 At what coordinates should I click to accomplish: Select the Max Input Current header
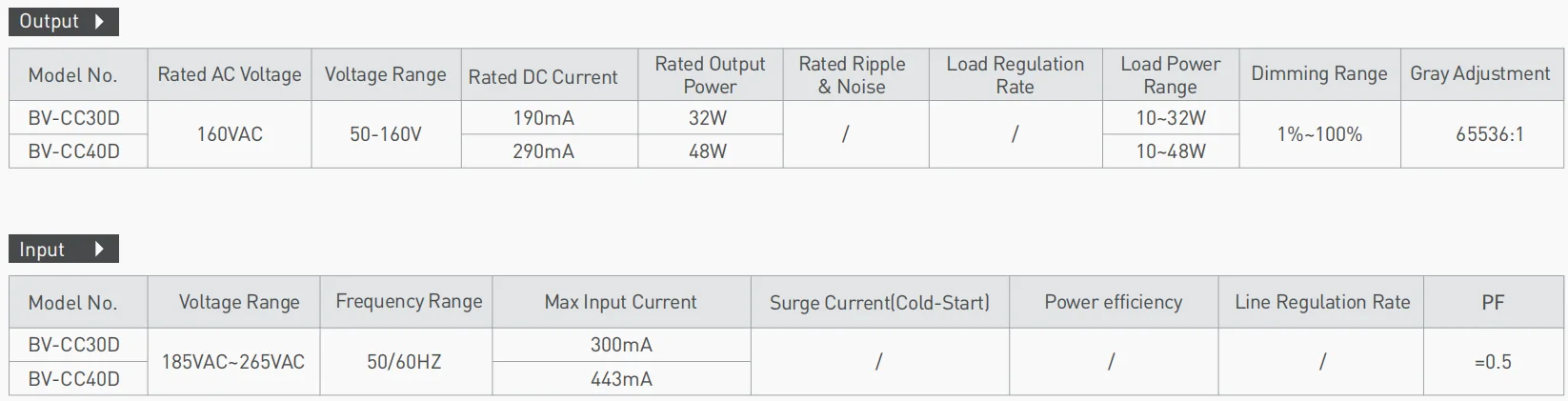coord(620,302)
